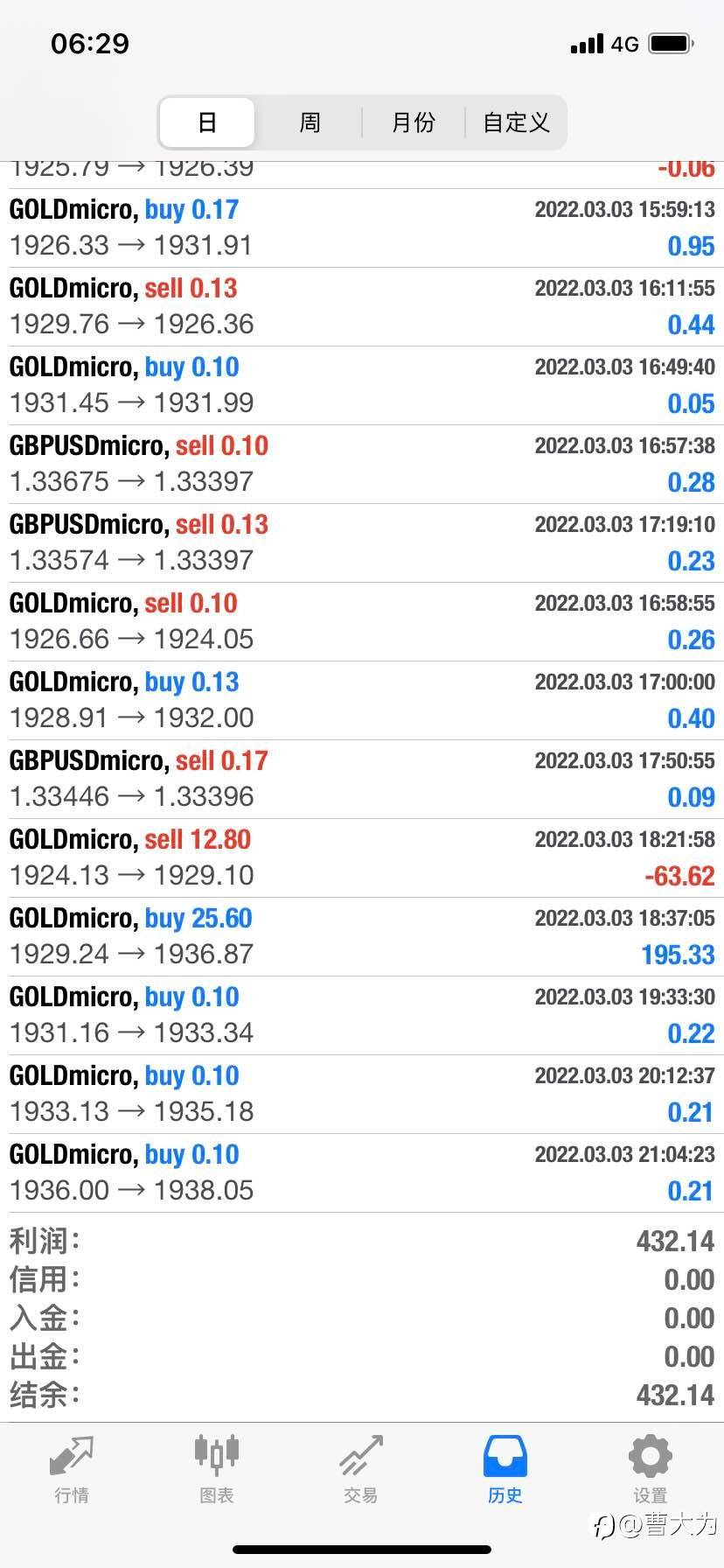Switch to the 月份 month period
The image size is (724, 1568).
point(413,122)
